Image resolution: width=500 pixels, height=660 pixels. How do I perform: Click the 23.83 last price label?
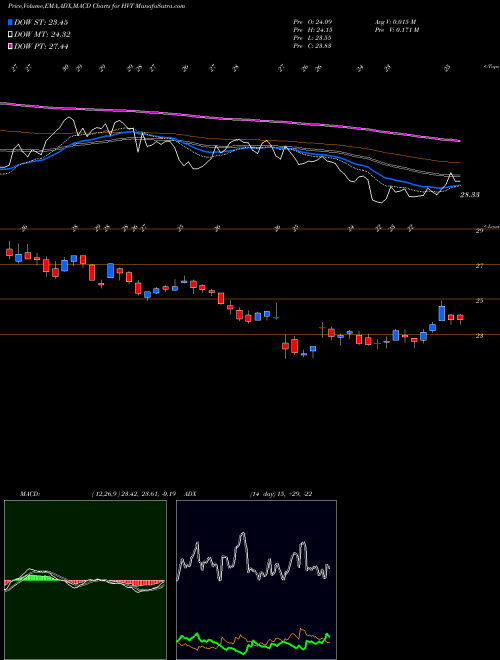[469, 195]
